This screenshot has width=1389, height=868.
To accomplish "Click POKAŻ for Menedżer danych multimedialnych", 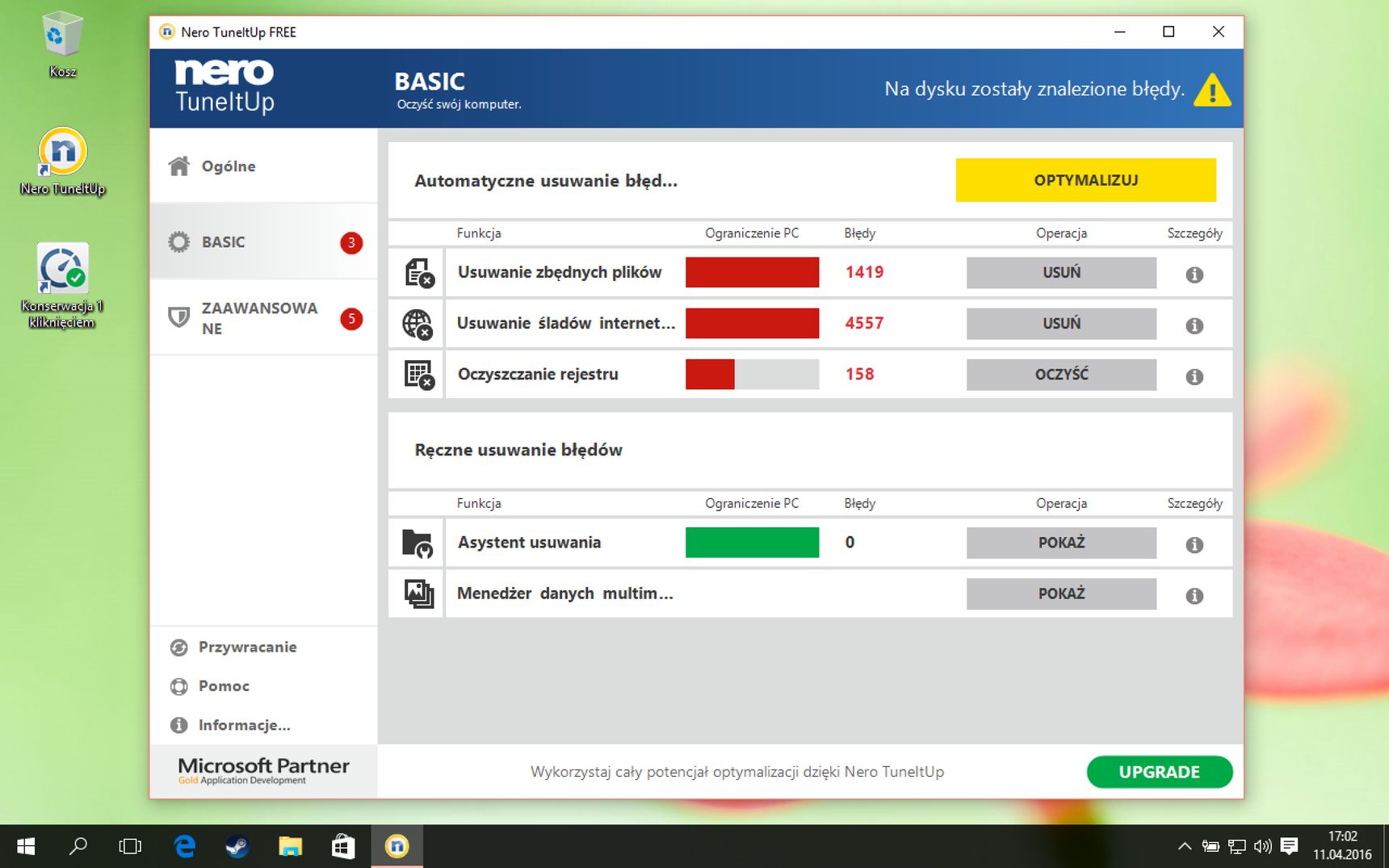I will pos(1061,593).
